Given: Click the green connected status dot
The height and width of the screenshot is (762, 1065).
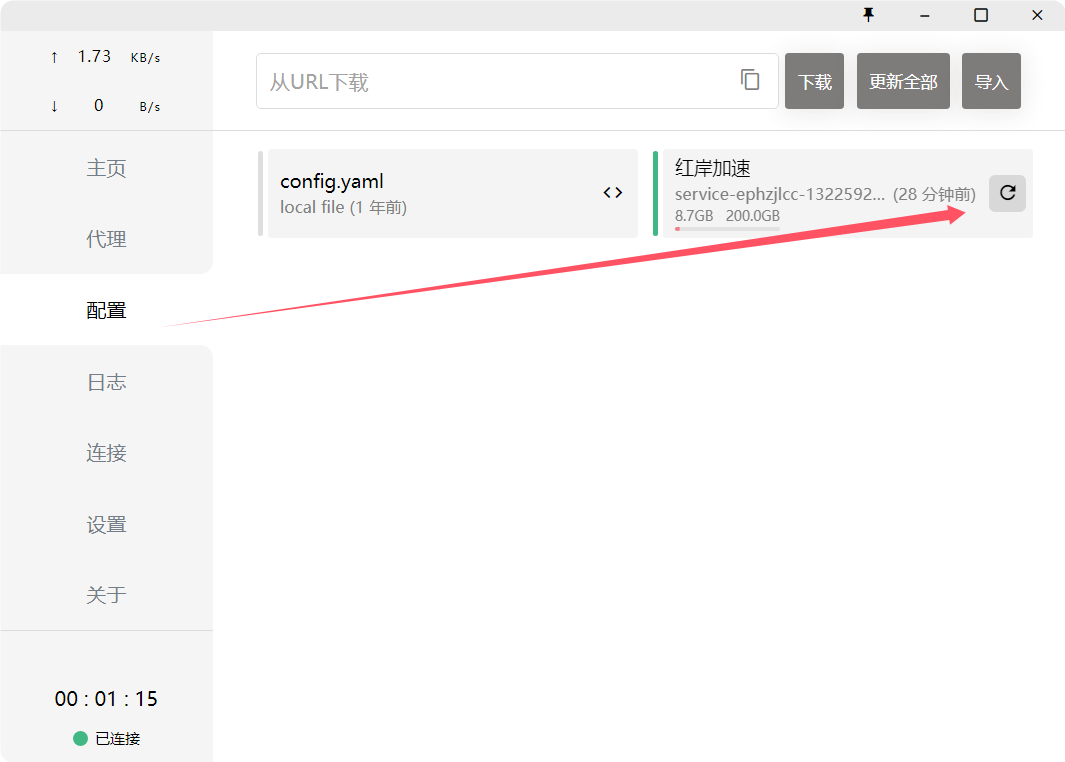Looking at the screenshot, I should 81,739.
